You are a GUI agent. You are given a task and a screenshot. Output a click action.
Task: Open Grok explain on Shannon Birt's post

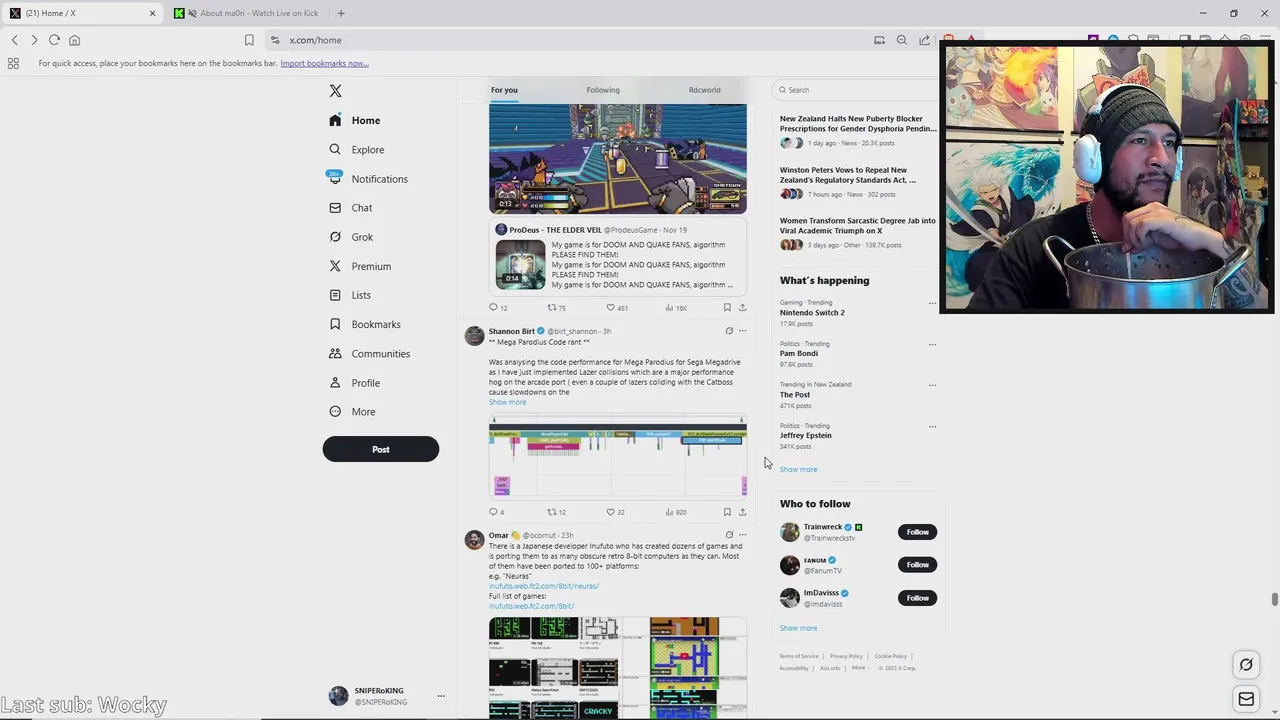click(x=729, y=331)
